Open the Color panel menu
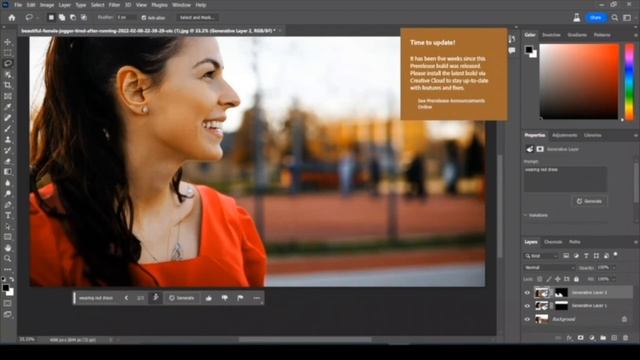Image resolution: width=640 pixels, height=360 pixels. tap(636, 35)
